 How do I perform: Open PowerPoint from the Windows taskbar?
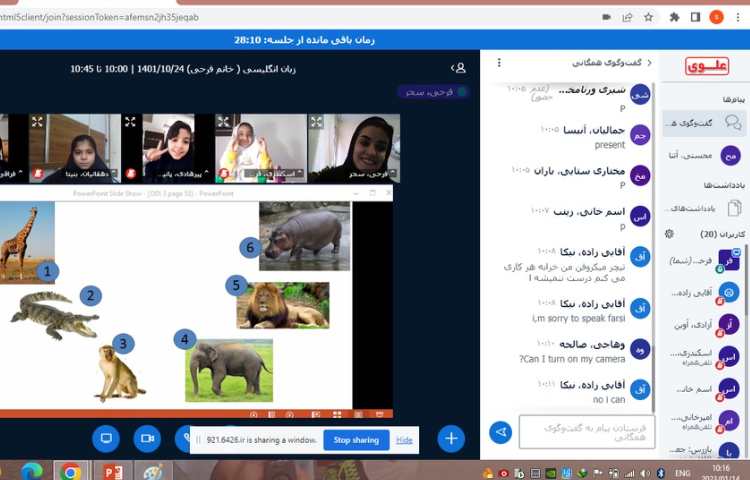pyautogui.click(x=112, y=470)
